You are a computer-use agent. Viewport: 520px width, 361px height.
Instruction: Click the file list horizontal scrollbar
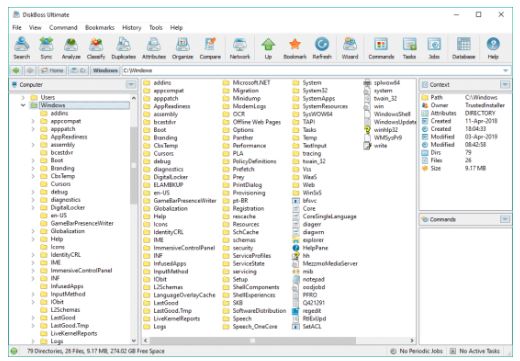point(253,340)
